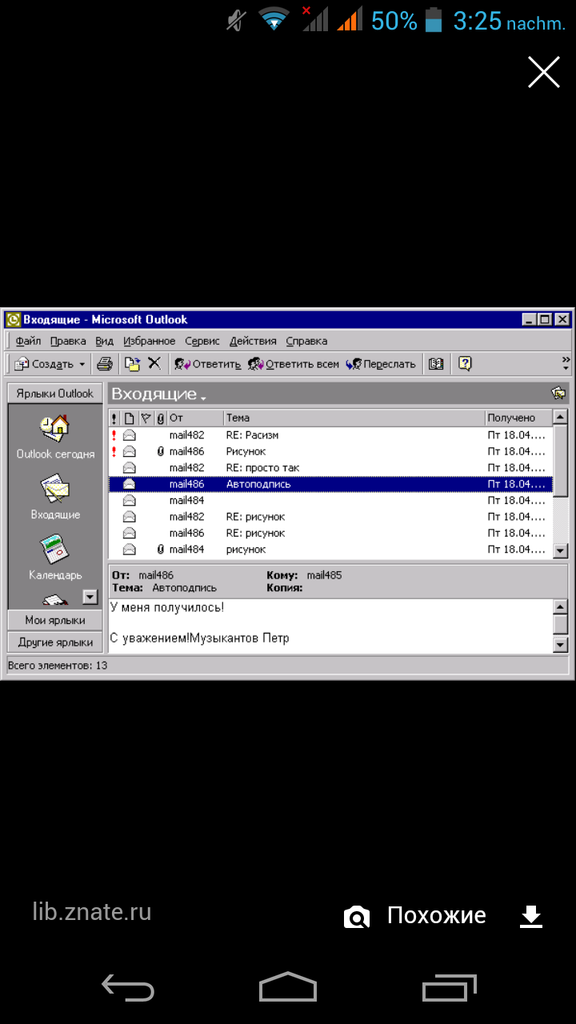This screenshot has width=576, height=1024.
Task: Select рисунок message from mail484
Action: (330, 549)
